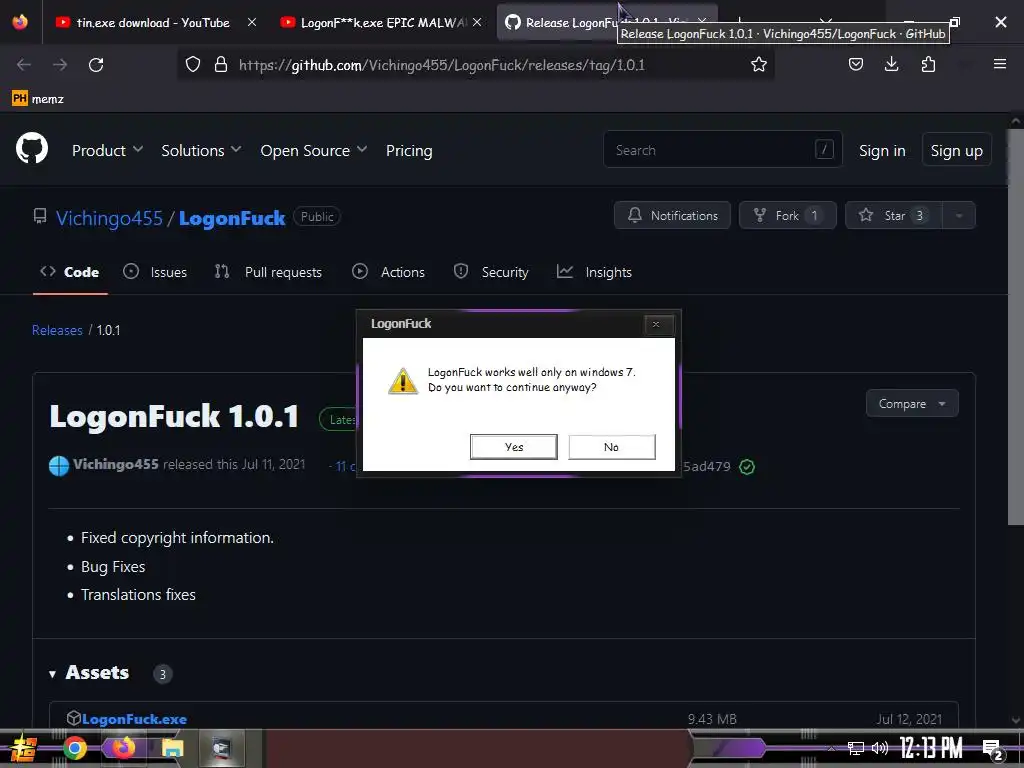The width and height of the screenshot is (1024, 768).
Task: Click the address bar URL
Action: 441,65
